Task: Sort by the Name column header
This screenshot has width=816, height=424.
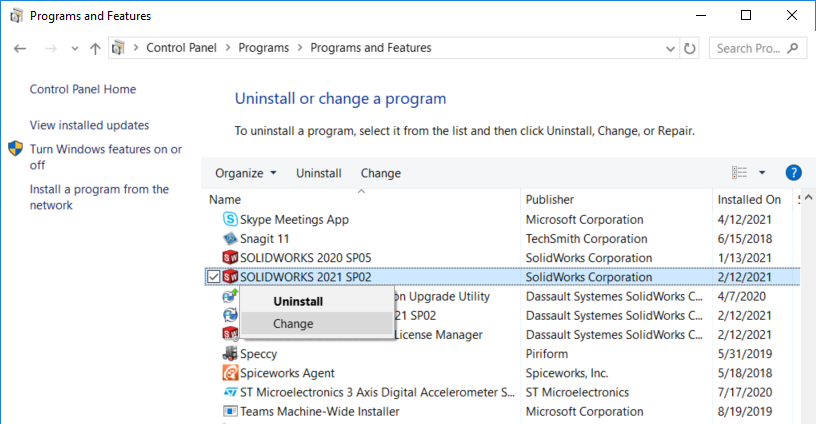Action: pos(225,199)
